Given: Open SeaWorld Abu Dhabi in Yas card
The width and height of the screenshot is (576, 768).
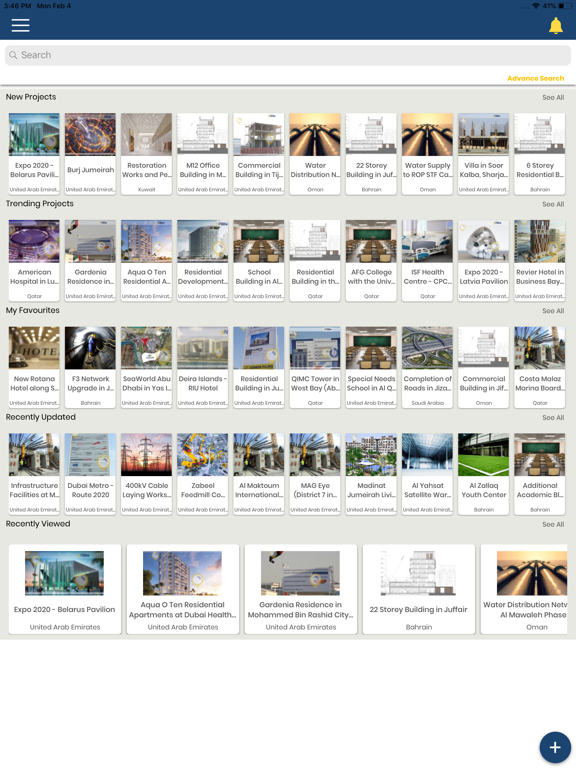Looking at the screenshot, I should (146, 367).
